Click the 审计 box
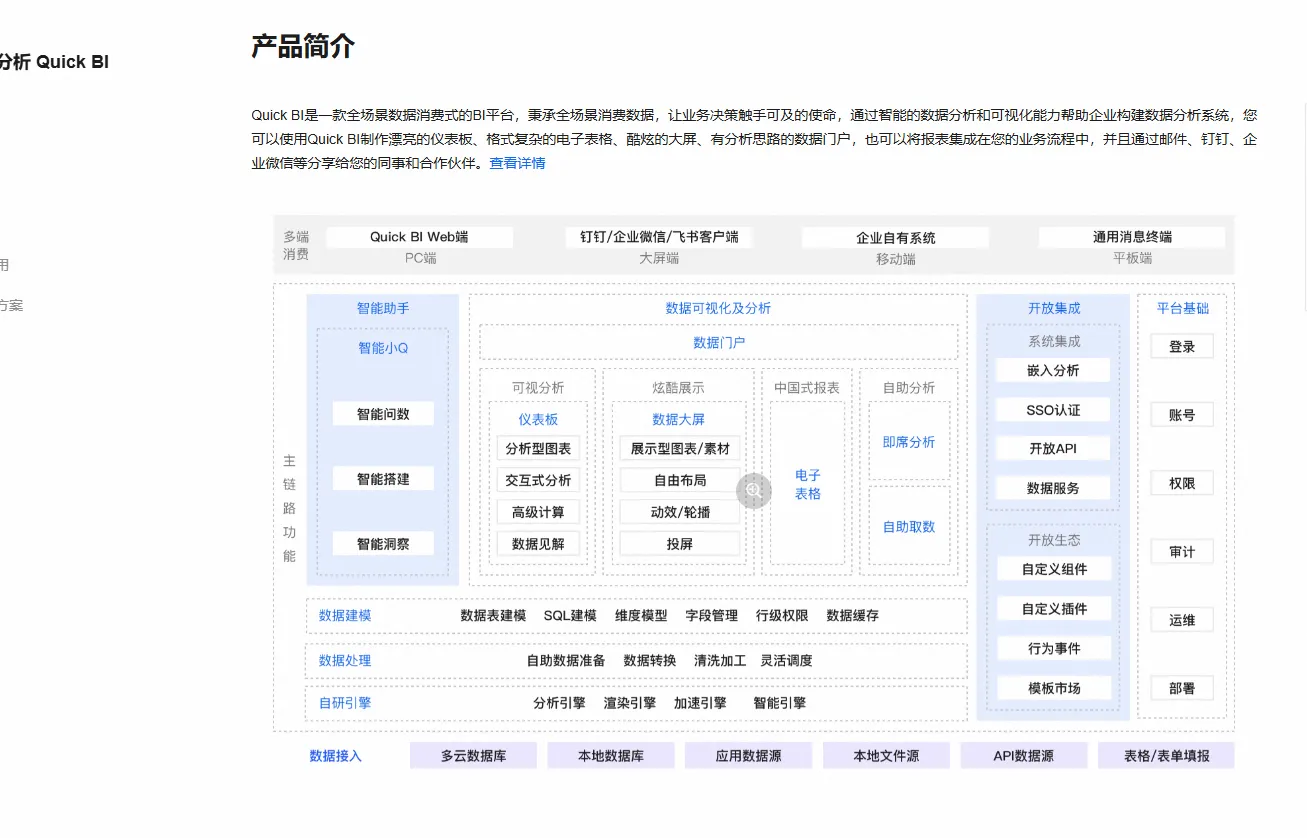The height and width of the screenshot is (838, 1307). coord(1182,552)
